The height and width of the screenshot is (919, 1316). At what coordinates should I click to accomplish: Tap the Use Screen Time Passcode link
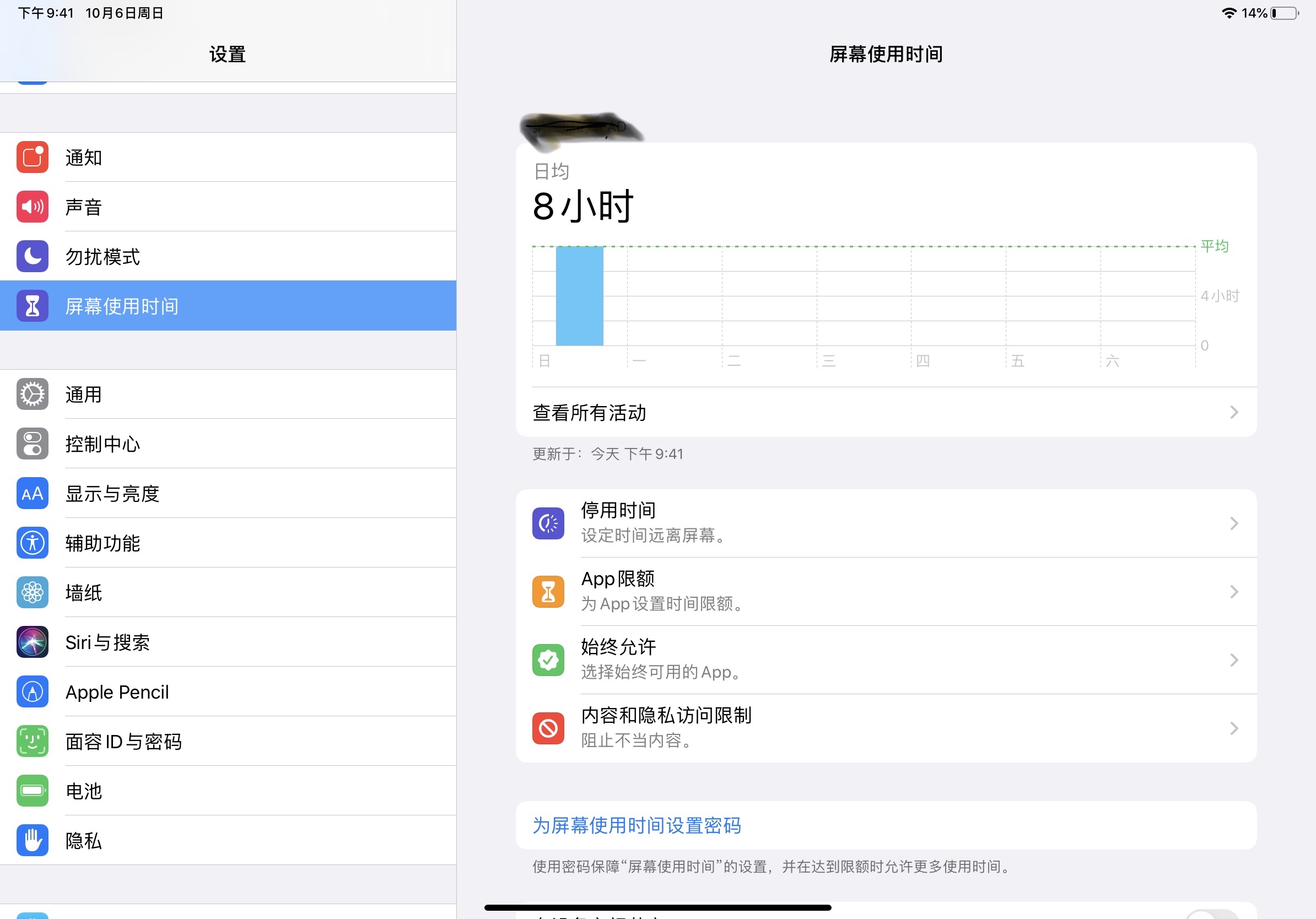click(x=636, y=825)
